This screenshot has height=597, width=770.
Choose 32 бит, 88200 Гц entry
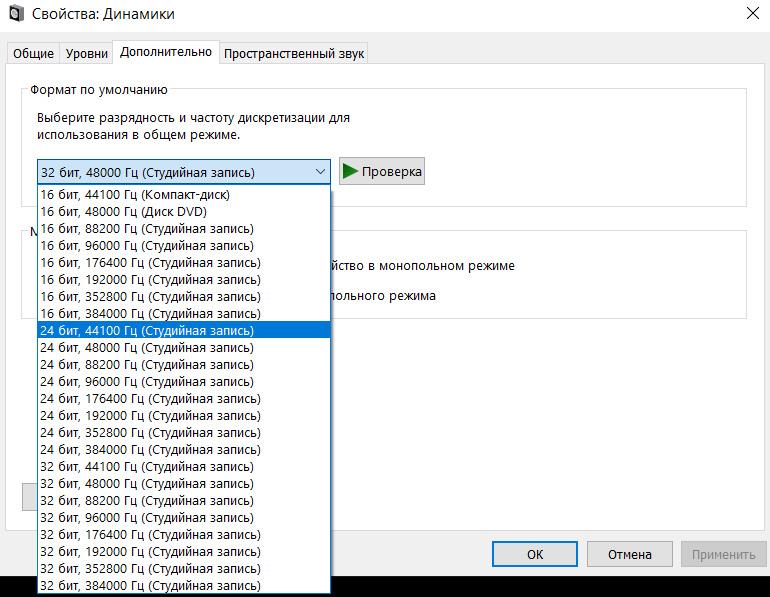184,501
